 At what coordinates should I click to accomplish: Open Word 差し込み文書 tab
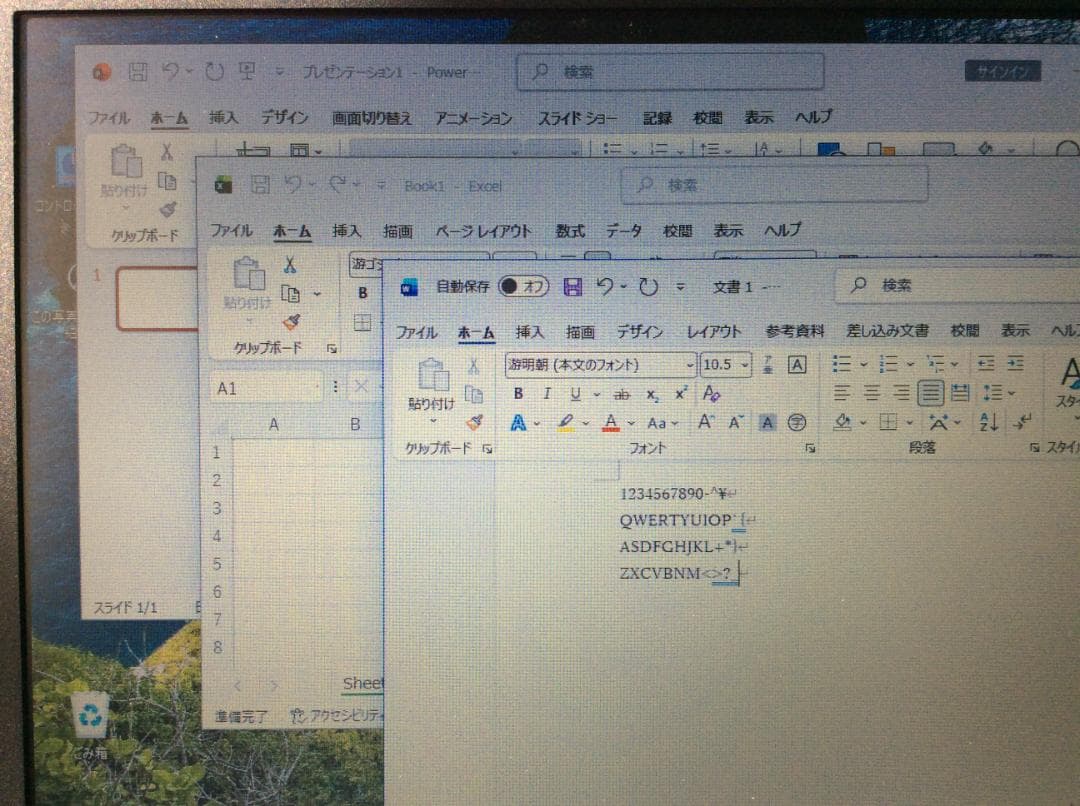[x=887, y=331]
